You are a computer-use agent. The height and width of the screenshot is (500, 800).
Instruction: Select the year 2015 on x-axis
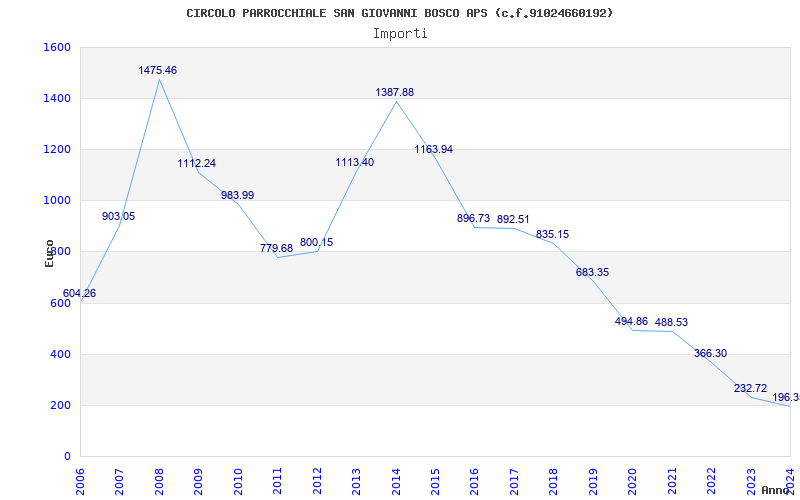[435, 481]
